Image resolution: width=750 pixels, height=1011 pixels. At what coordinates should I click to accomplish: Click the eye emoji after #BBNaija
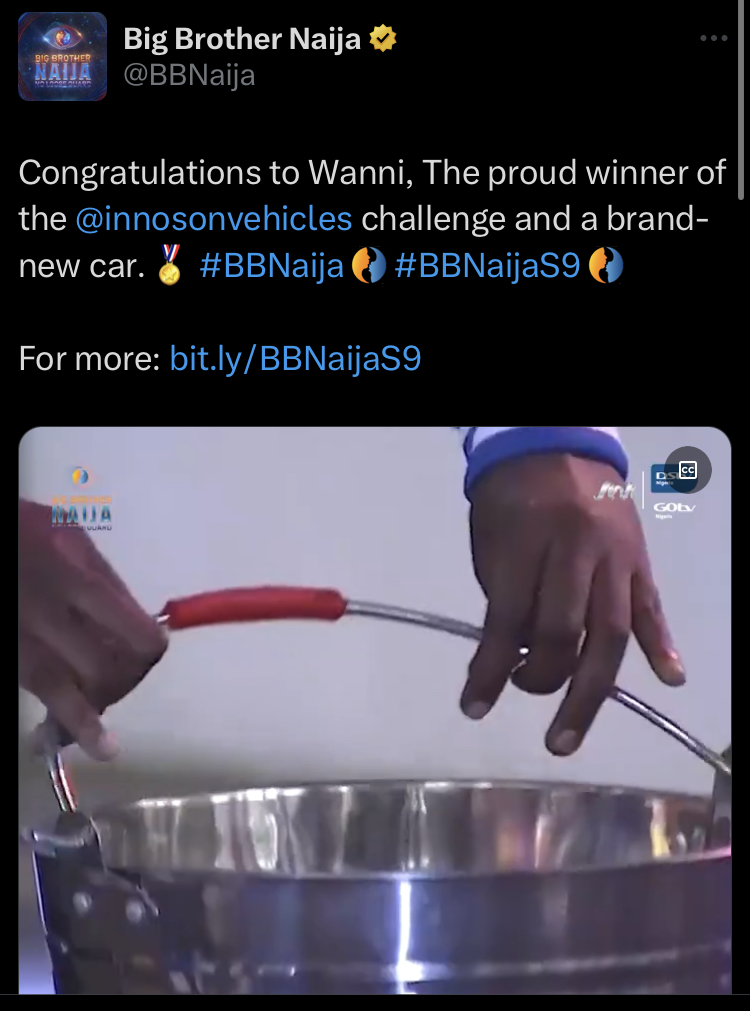pos(368,266)
